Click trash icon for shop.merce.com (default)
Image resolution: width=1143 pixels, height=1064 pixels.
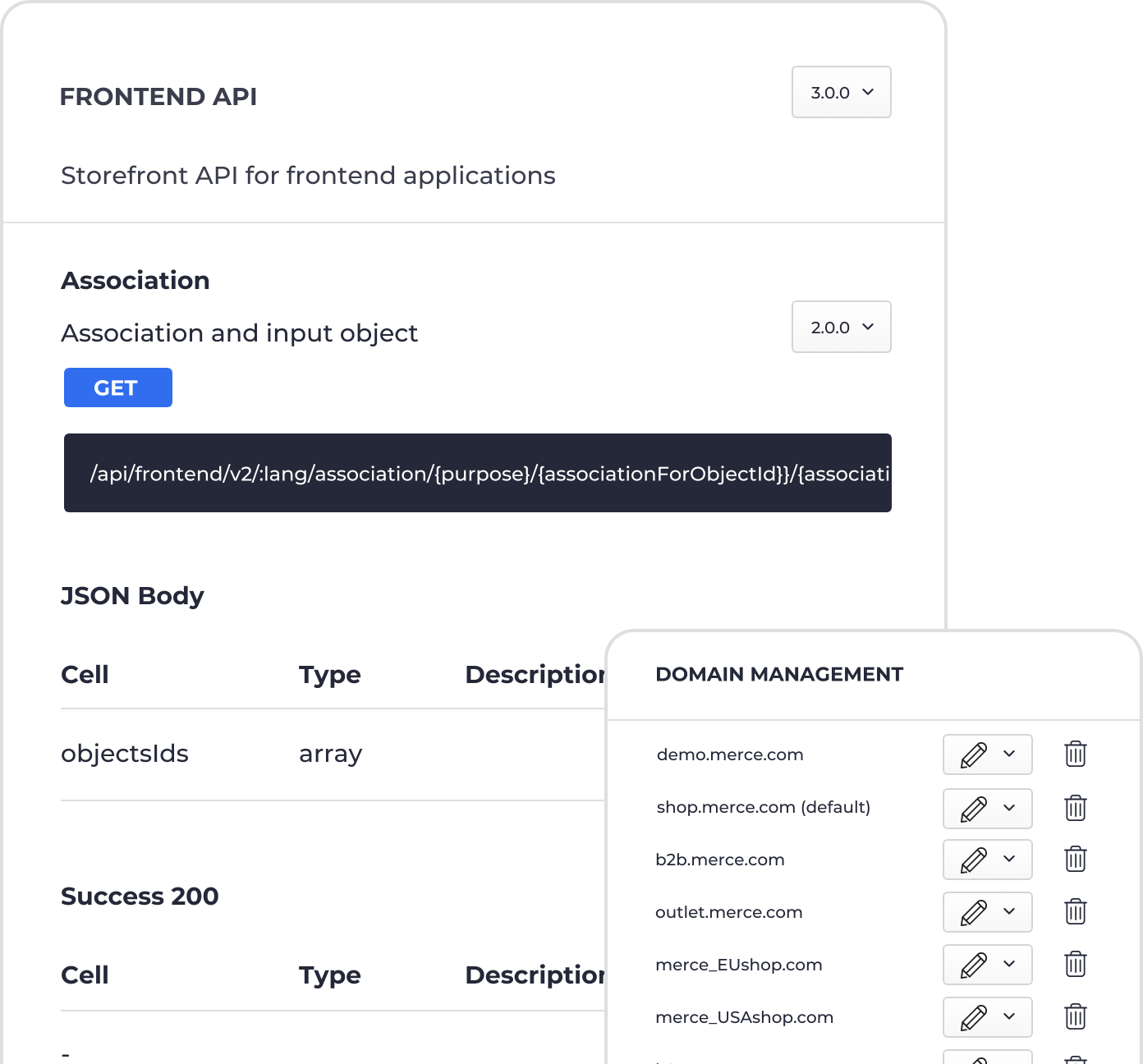click(1075, 807)
